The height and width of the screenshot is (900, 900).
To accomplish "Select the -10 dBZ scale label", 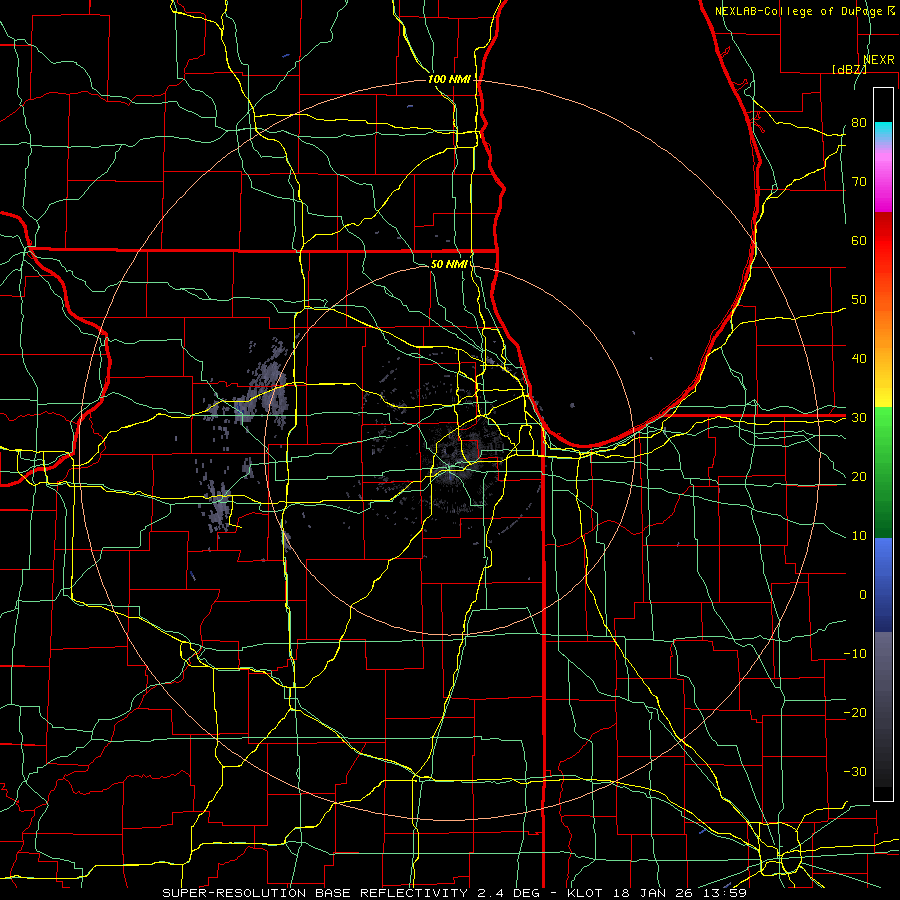I will click(855, 654).
